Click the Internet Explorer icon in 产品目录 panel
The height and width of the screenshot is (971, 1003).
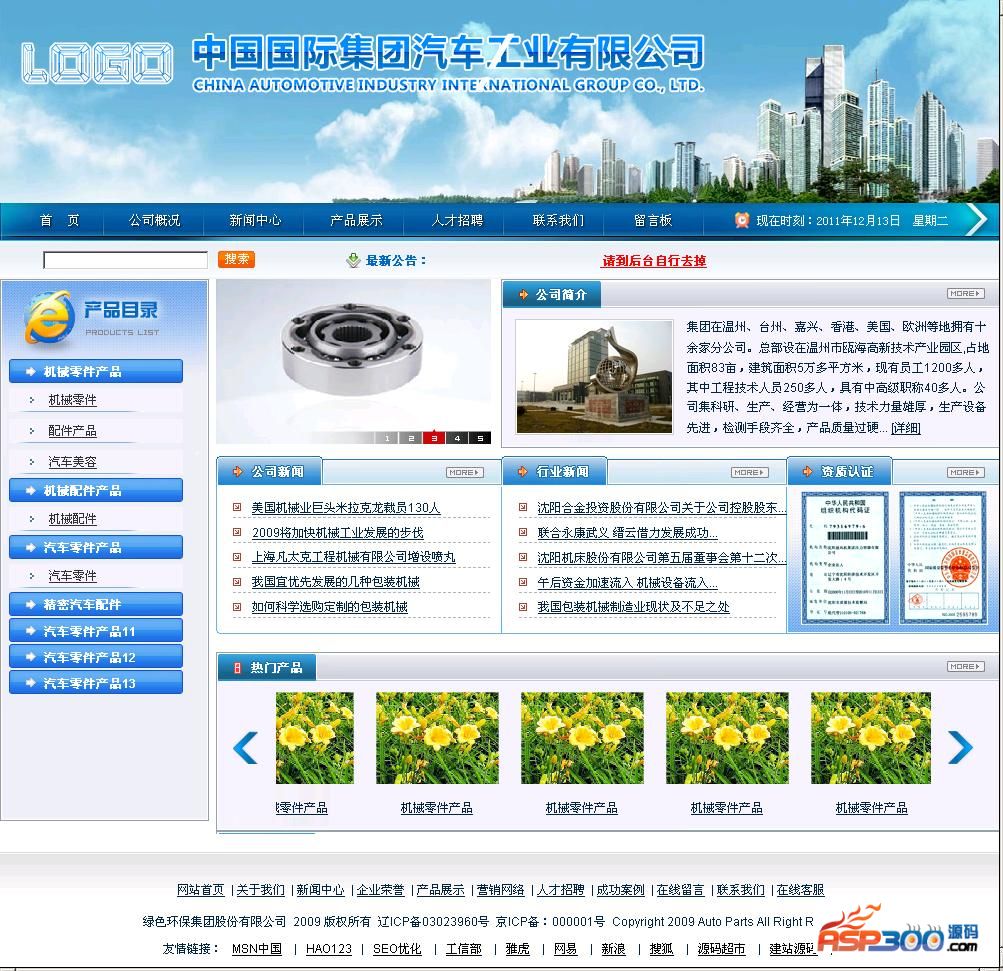click(x=49, y=317)
